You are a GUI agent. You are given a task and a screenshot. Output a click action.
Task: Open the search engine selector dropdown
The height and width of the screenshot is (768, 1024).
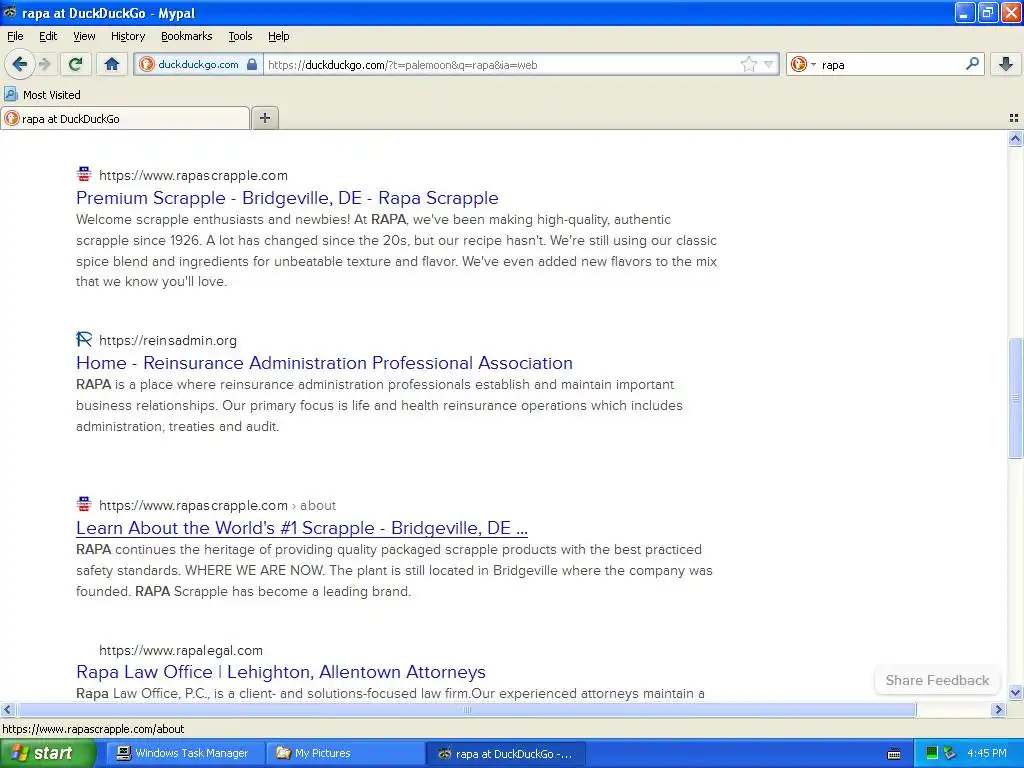point(803,64)
